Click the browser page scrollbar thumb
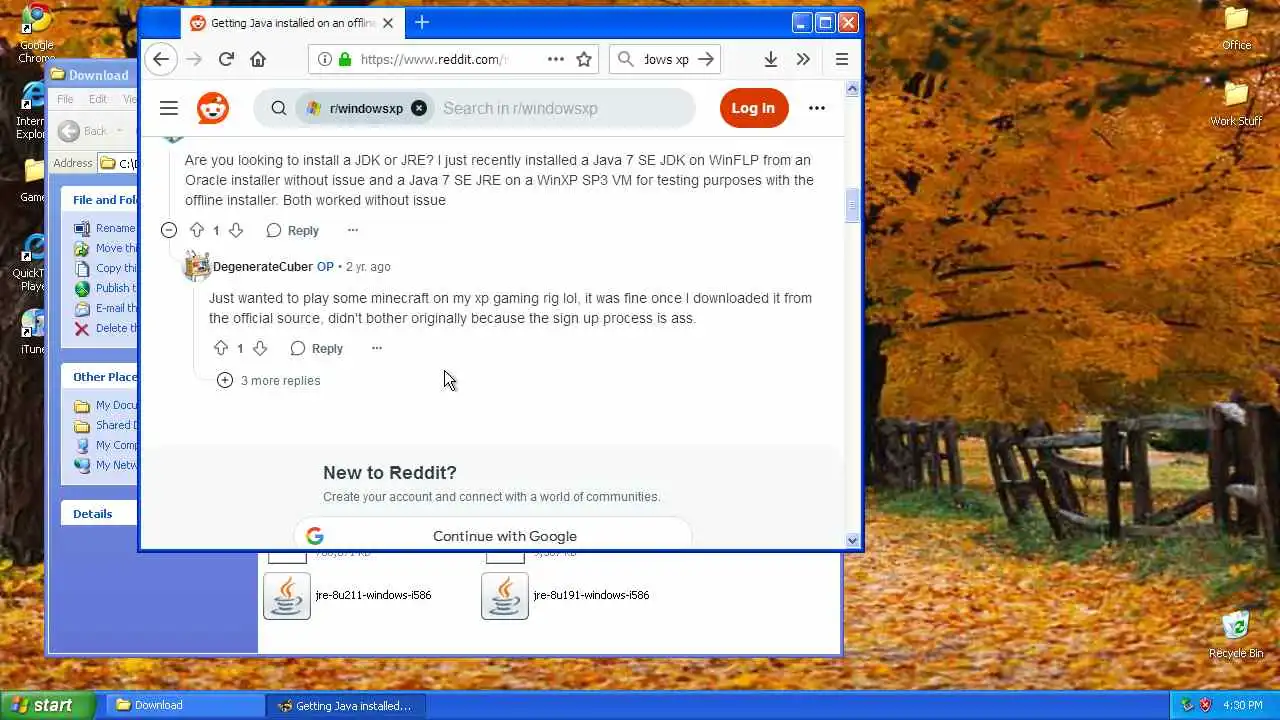 853,205
